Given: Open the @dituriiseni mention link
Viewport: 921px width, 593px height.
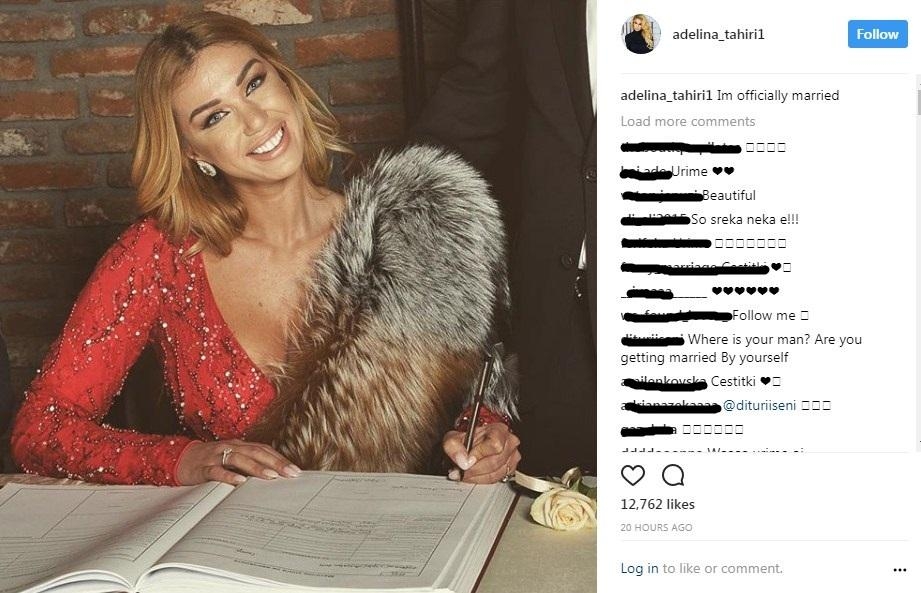Looking at the screenshot, I should click(x=759, y=405).
